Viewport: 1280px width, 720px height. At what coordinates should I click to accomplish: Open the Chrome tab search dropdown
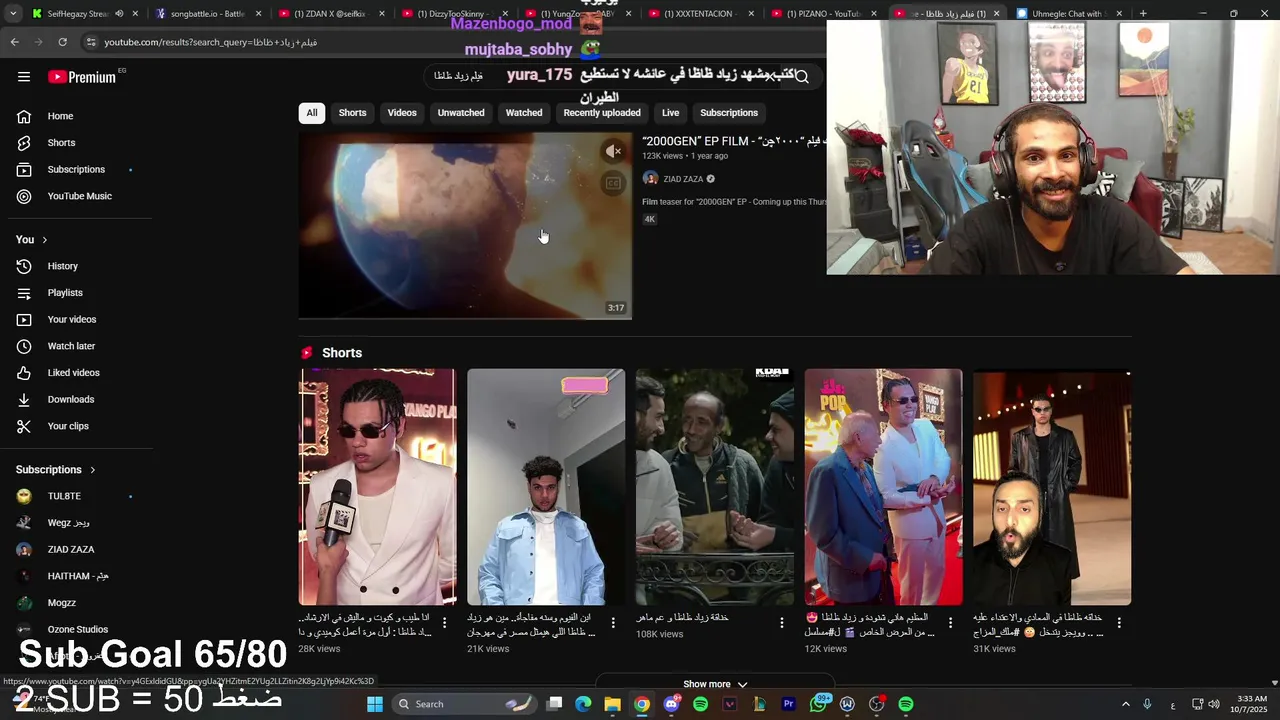click(13, 14)
